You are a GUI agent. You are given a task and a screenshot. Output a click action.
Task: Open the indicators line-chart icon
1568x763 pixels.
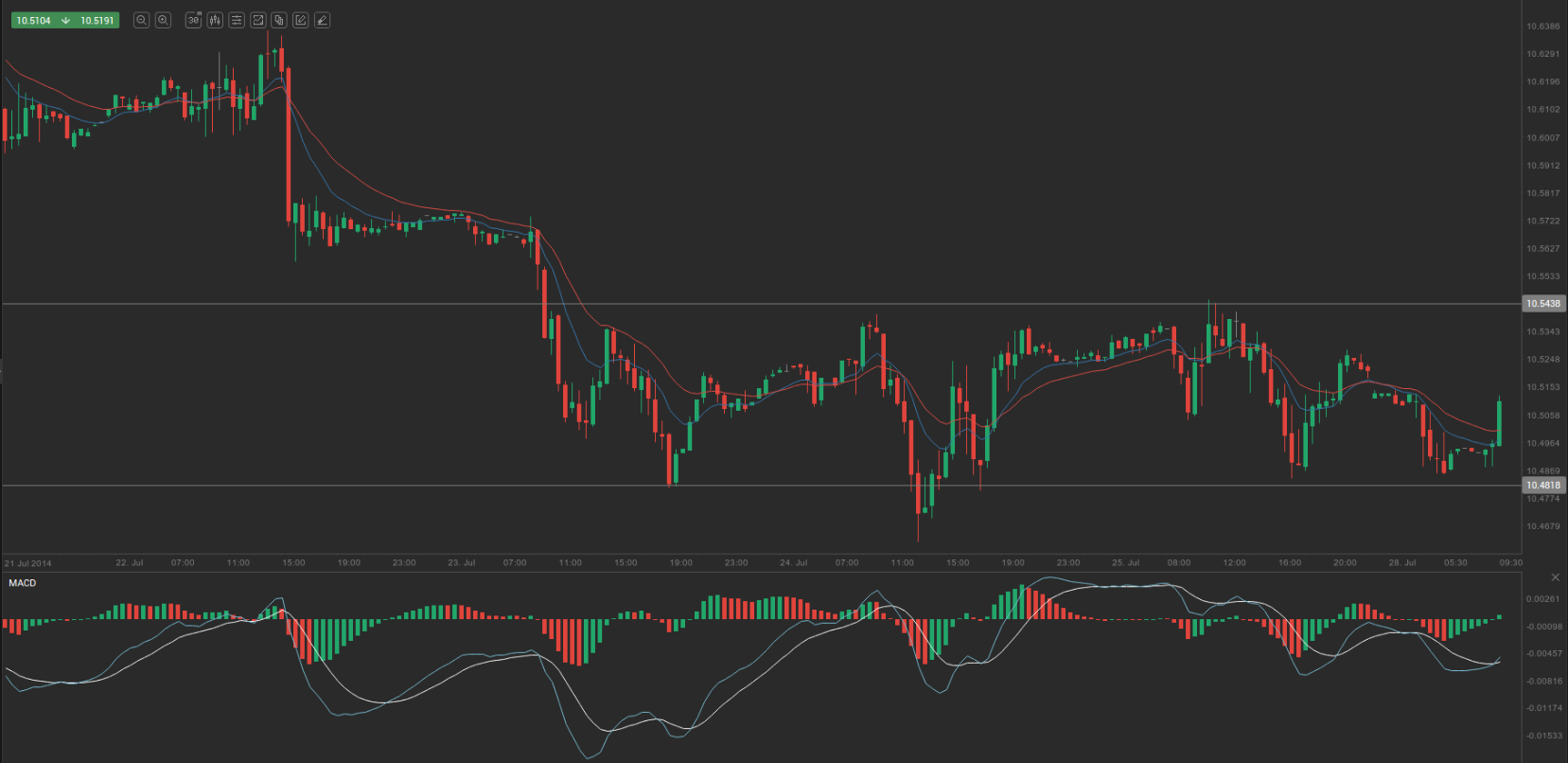click(x=257, y=20)
